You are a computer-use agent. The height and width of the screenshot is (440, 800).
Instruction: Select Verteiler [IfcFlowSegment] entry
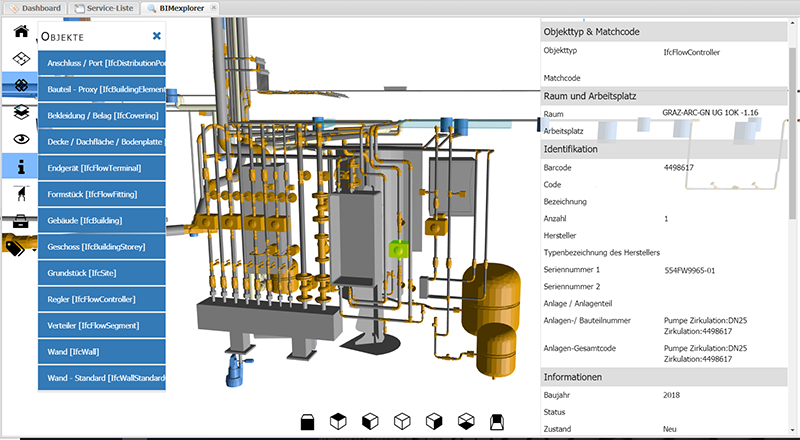[x=102, y=326]
